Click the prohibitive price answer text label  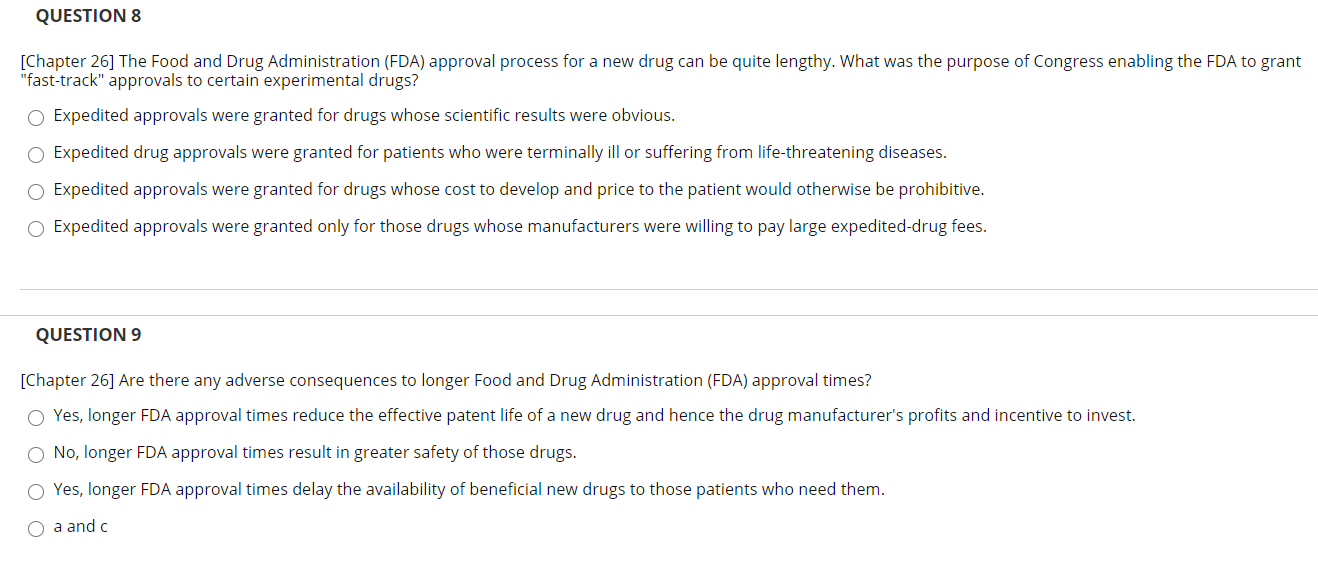(519, 189)
